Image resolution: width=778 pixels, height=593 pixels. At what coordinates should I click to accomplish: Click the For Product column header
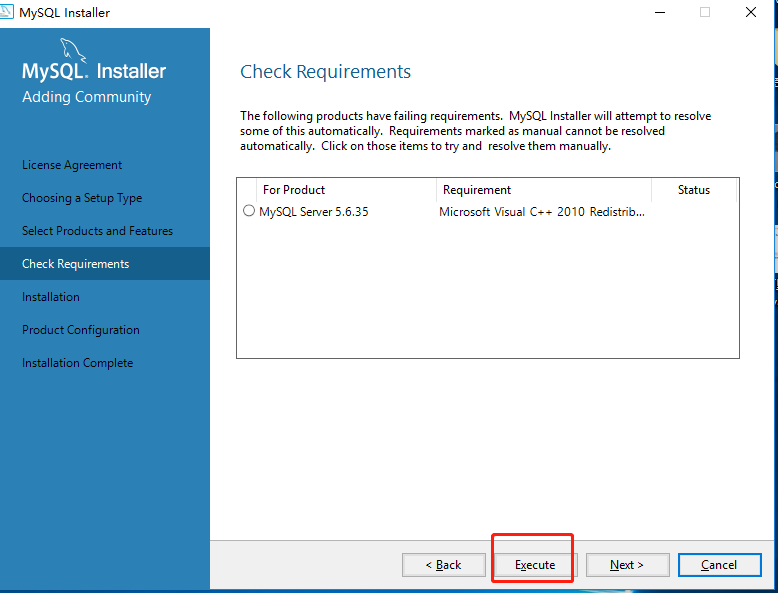[x=346, y=190]
